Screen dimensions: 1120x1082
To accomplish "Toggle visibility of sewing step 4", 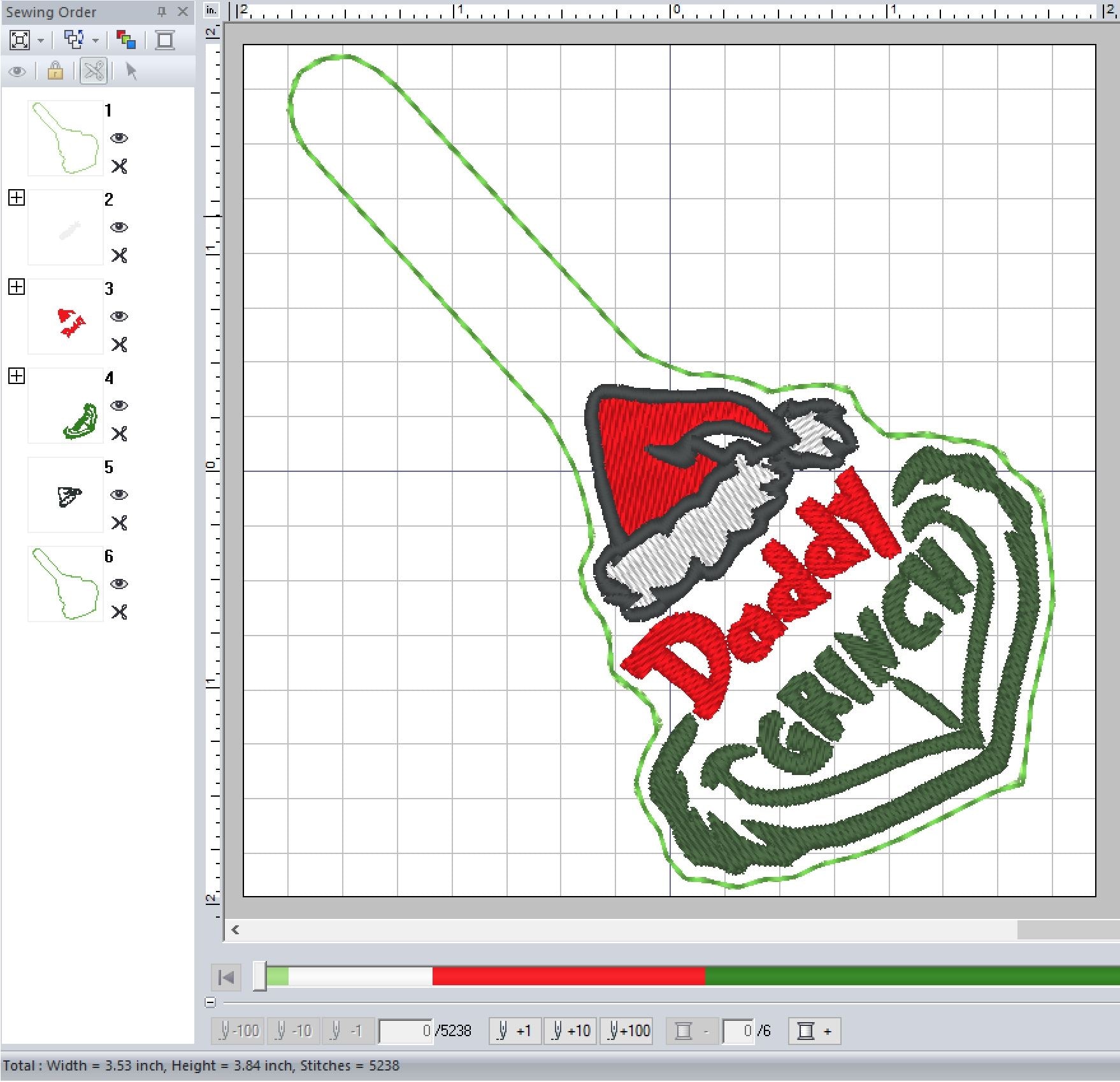I will (x=119, y=406).
